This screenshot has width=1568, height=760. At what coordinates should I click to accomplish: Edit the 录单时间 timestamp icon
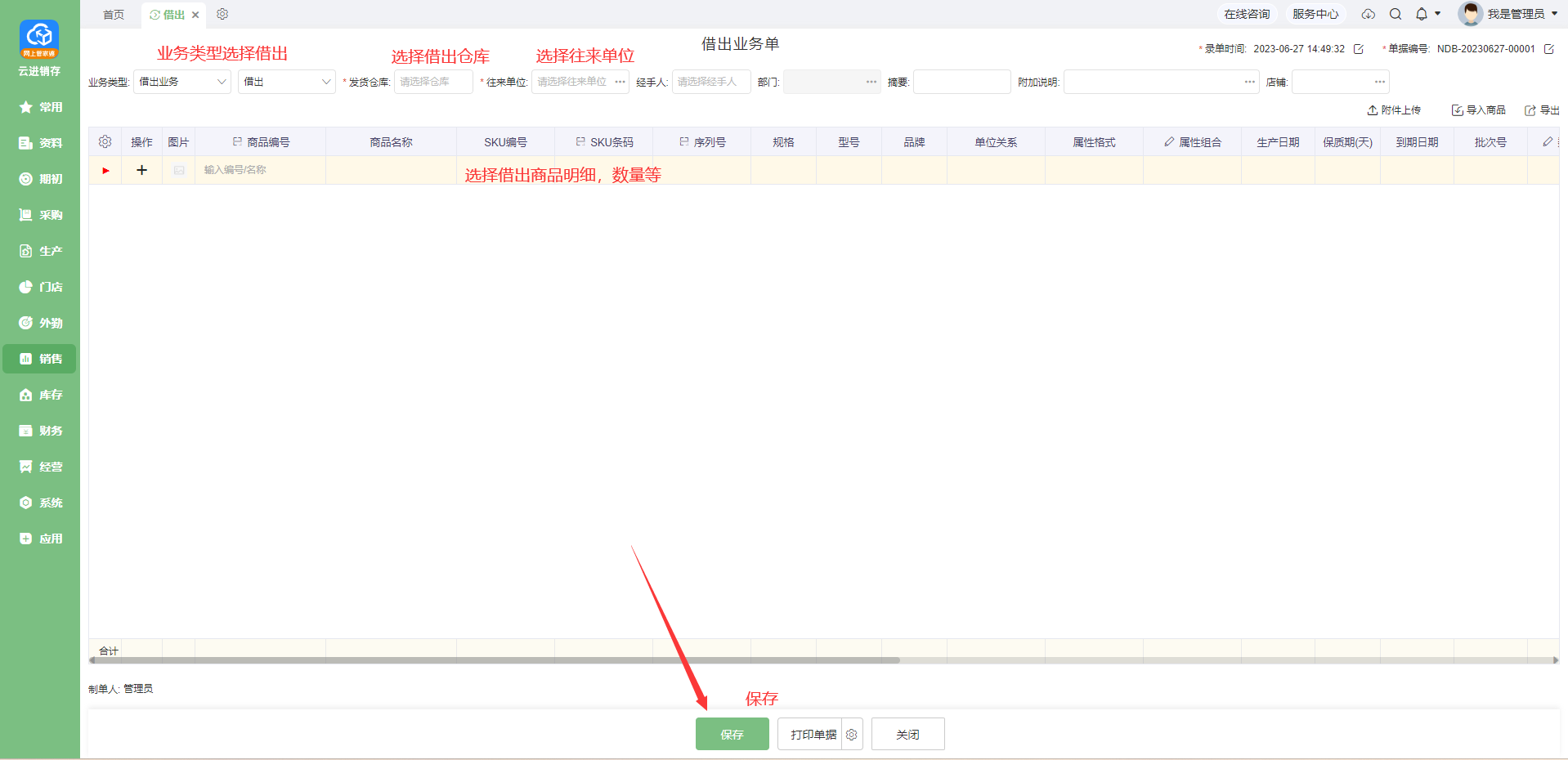click(x=1359, y=49)
